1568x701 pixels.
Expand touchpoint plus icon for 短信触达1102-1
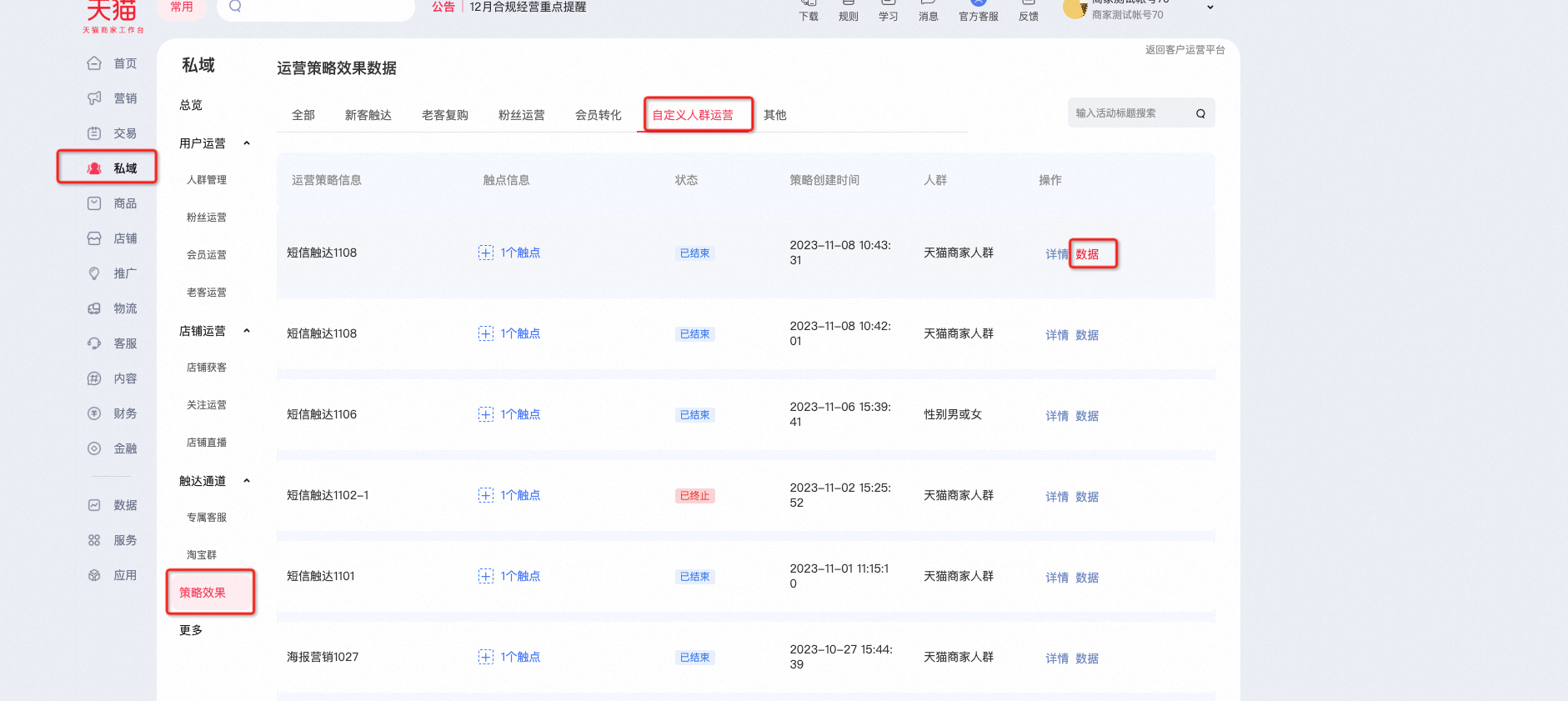coord(486,495)
